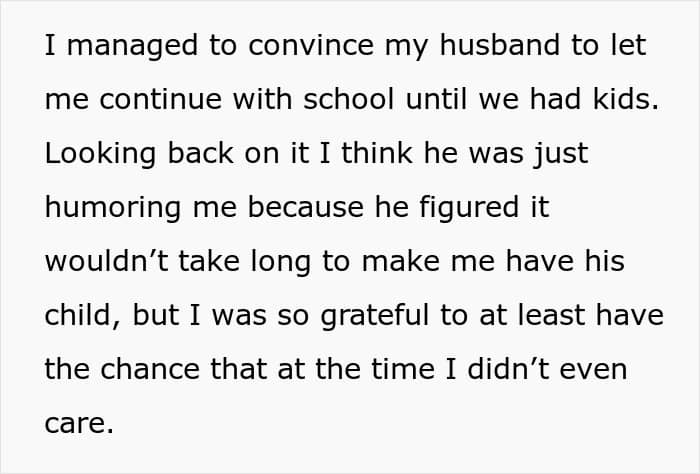
Task: Click the final word "care"
Action: (x=77, y=425)
